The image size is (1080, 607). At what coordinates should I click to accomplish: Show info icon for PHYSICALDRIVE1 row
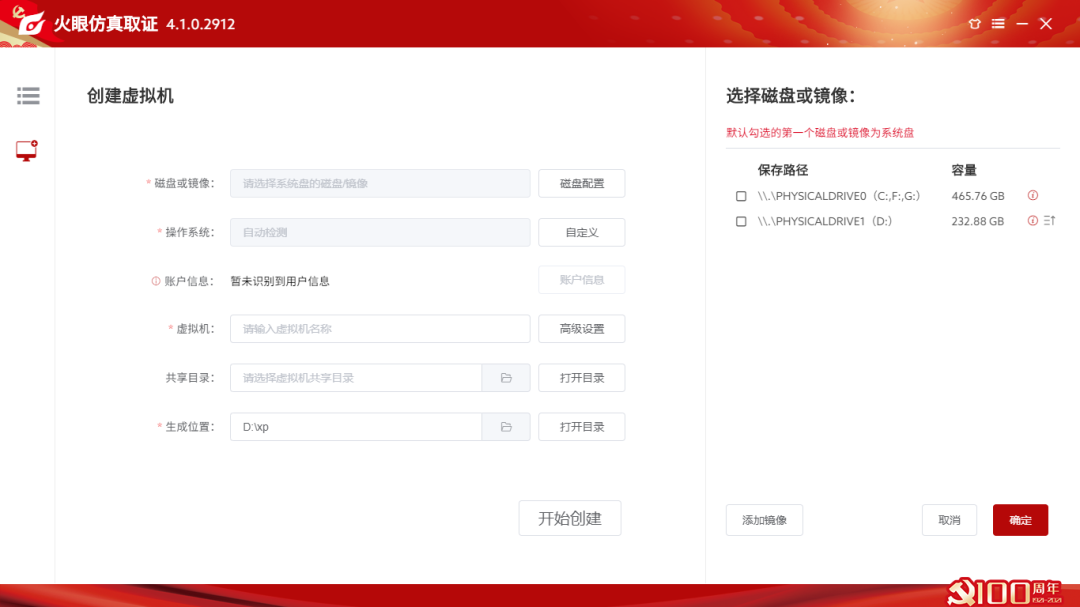pyautogui.click(x=1032, y=221)
